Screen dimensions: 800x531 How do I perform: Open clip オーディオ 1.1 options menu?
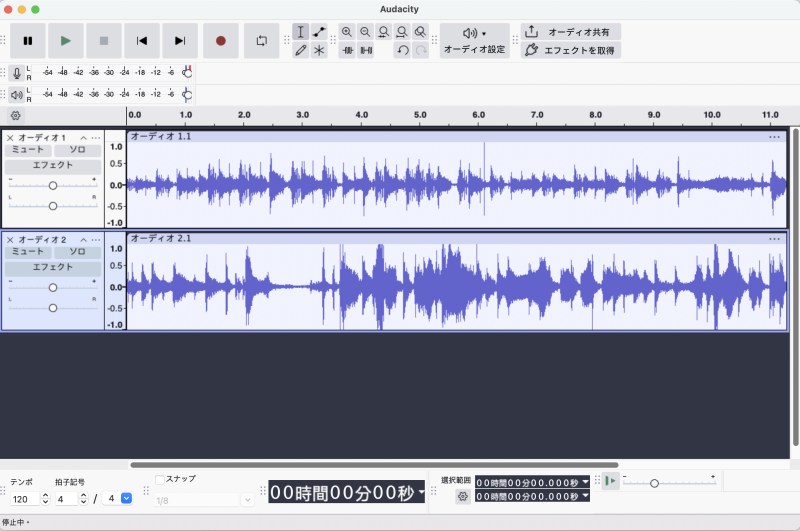point(774,137)
